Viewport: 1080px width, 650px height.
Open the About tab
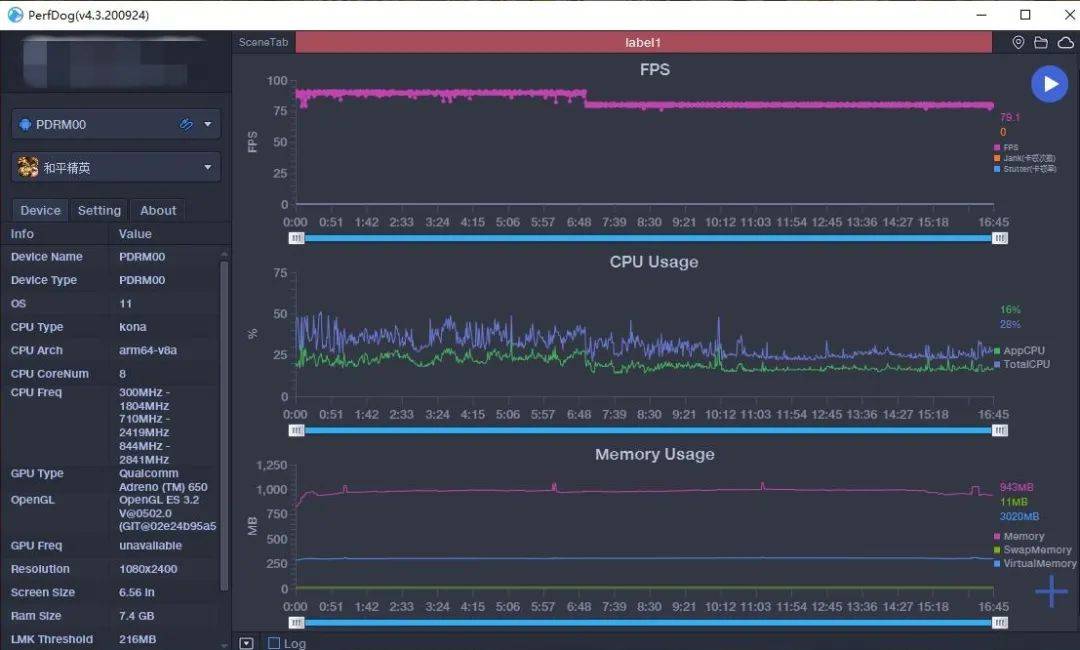coord(158,210)
